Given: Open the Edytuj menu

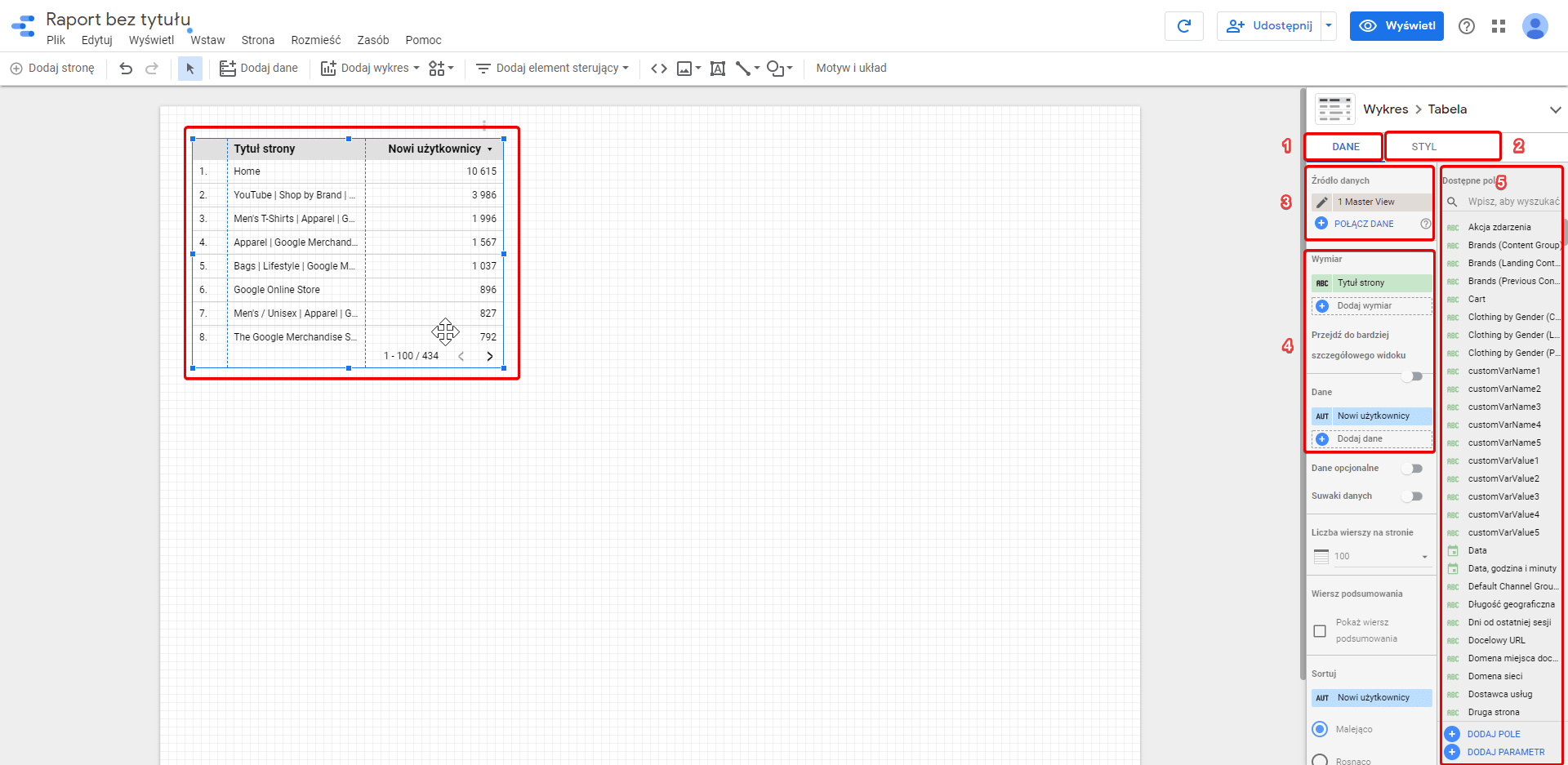Looking at the screenshot, I should tap(96, 40).
